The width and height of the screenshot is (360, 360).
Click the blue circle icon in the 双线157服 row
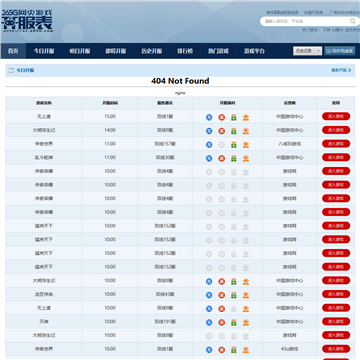pos(209,145)
